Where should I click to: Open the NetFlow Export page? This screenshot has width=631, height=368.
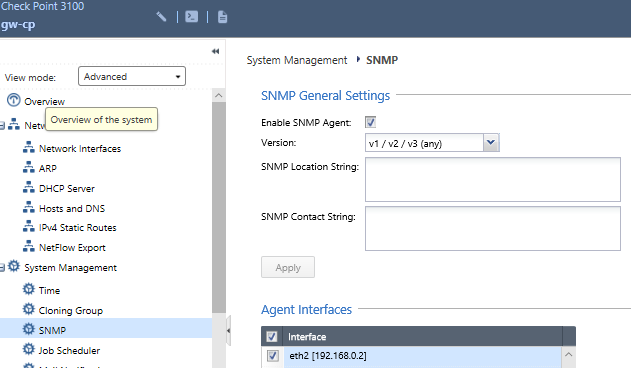coord(72,248)
